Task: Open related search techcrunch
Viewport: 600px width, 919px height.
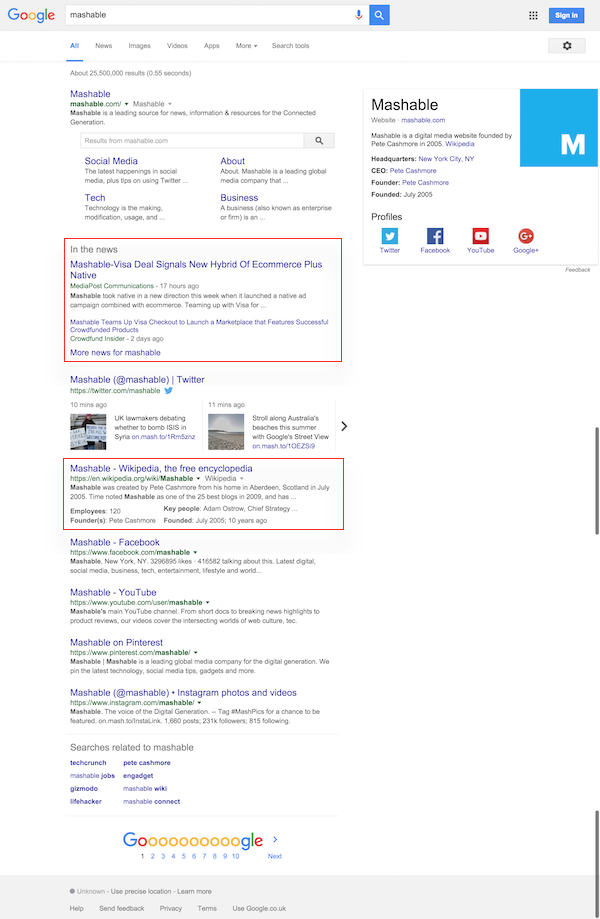Action: (x=88, y=763)
